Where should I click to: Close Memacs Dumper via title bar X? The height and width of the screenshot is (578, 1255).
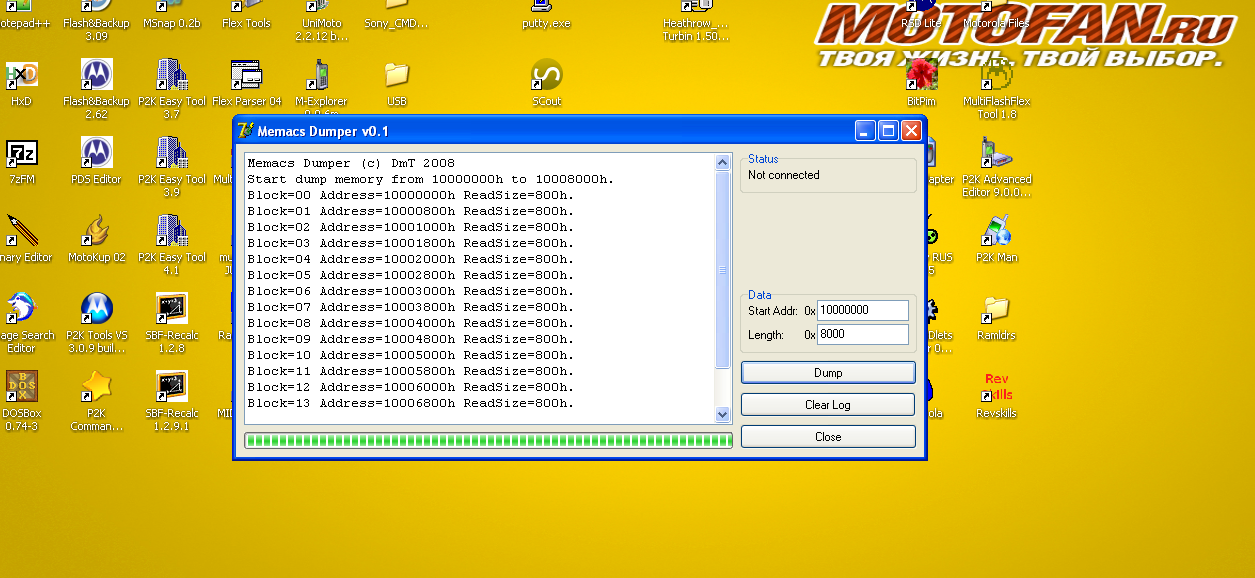[911, 131]
